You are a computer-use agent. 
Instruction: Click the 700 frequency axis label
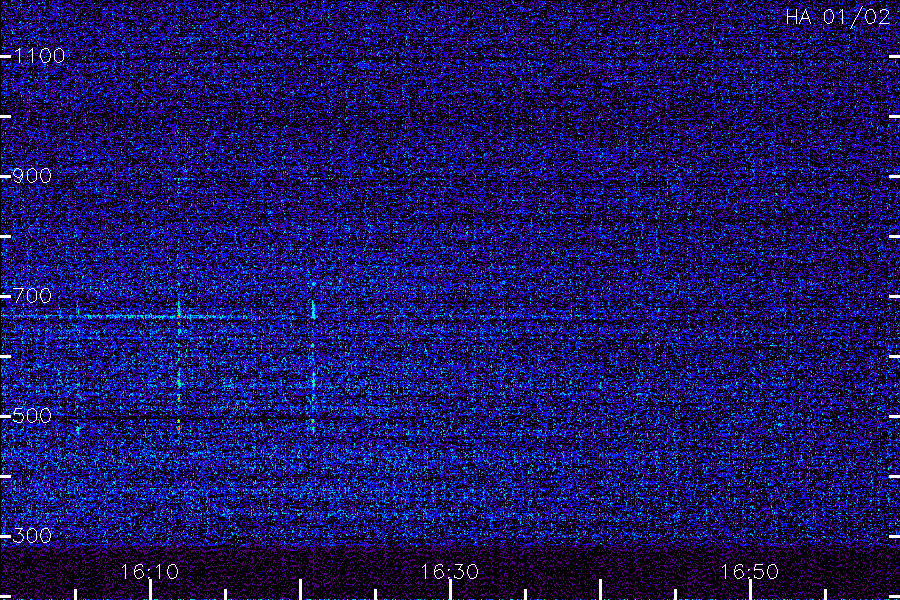tap(32, 296)
